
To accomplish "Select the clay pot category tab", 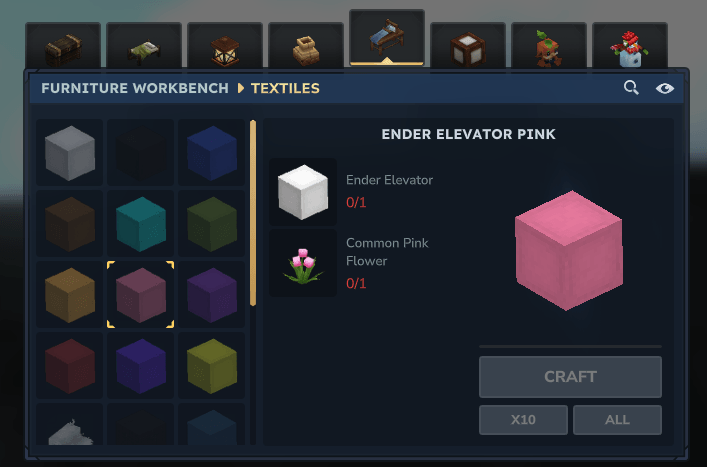I will click(306, 46).
